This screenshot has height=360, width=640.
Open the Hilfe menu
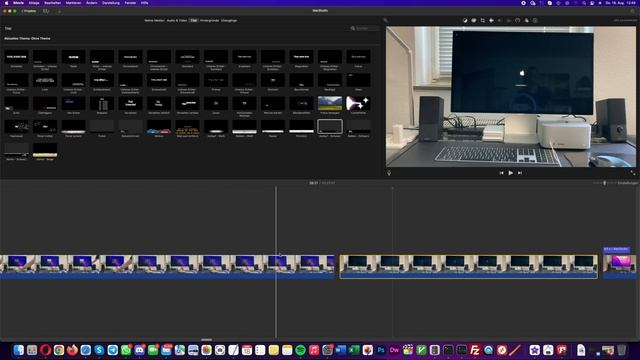point(144,3)
